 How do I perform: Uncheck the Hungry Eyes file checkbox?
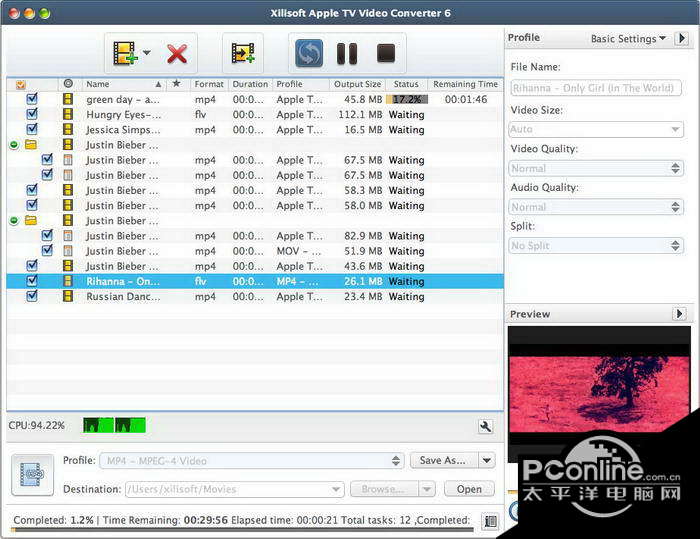[x=32, y=114]
